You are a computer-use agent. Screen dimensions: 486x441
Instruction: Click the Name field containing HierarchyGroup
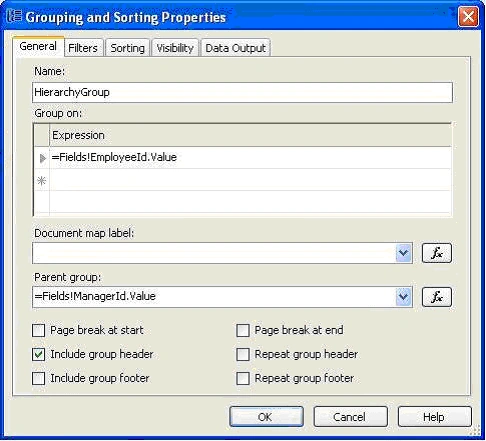pos(242,92)
